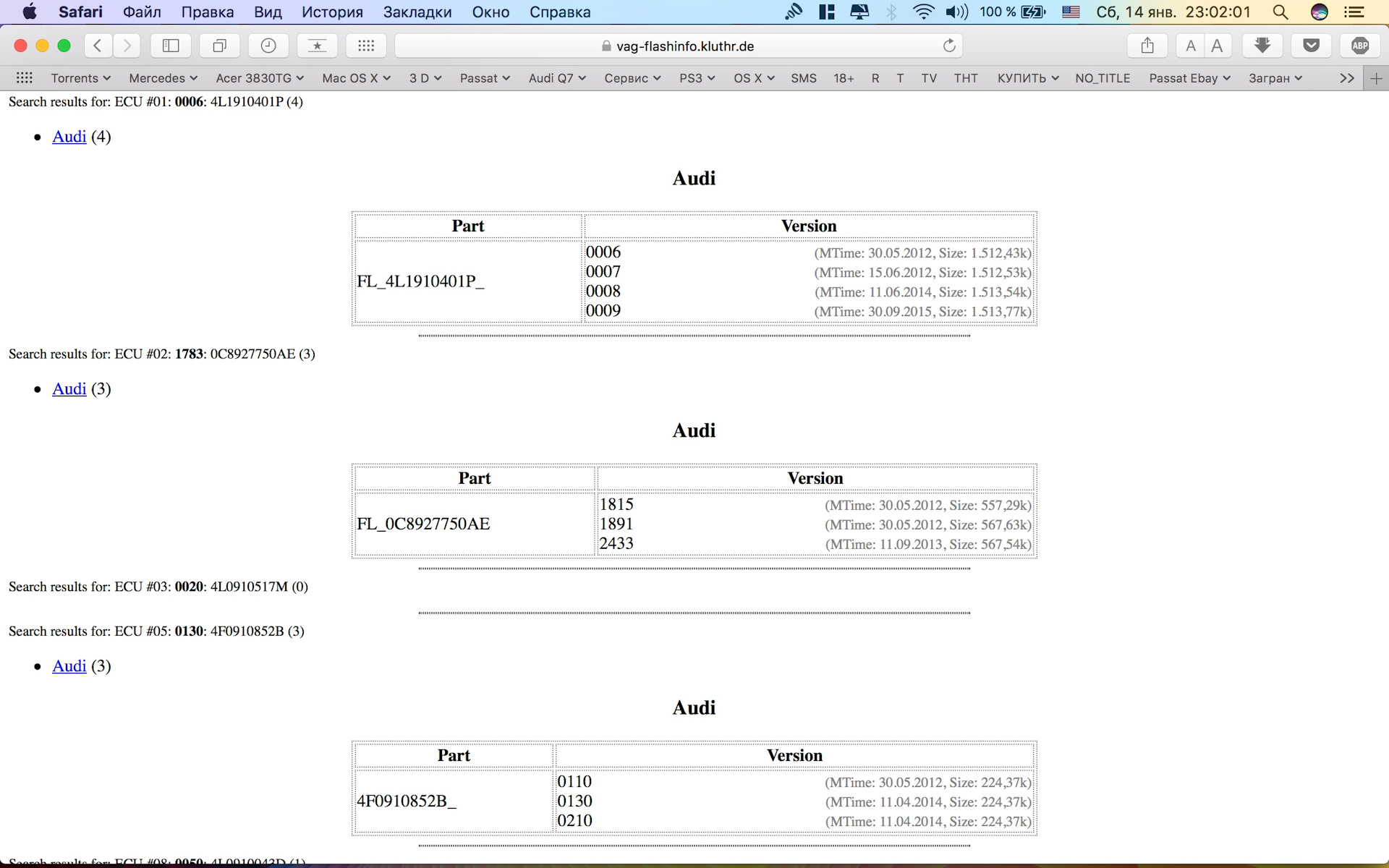Open the battery status menu
The image size is (1389, 868).
[x=1013, y=12]
